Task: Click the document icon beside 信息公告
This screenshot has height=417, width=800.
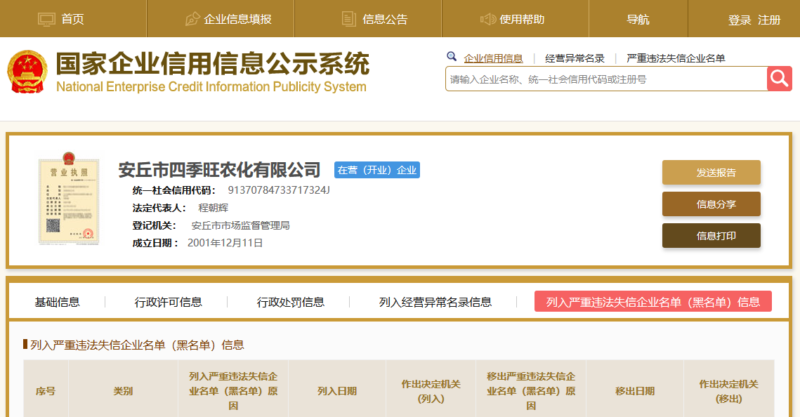Action: (x=348, y=19)
